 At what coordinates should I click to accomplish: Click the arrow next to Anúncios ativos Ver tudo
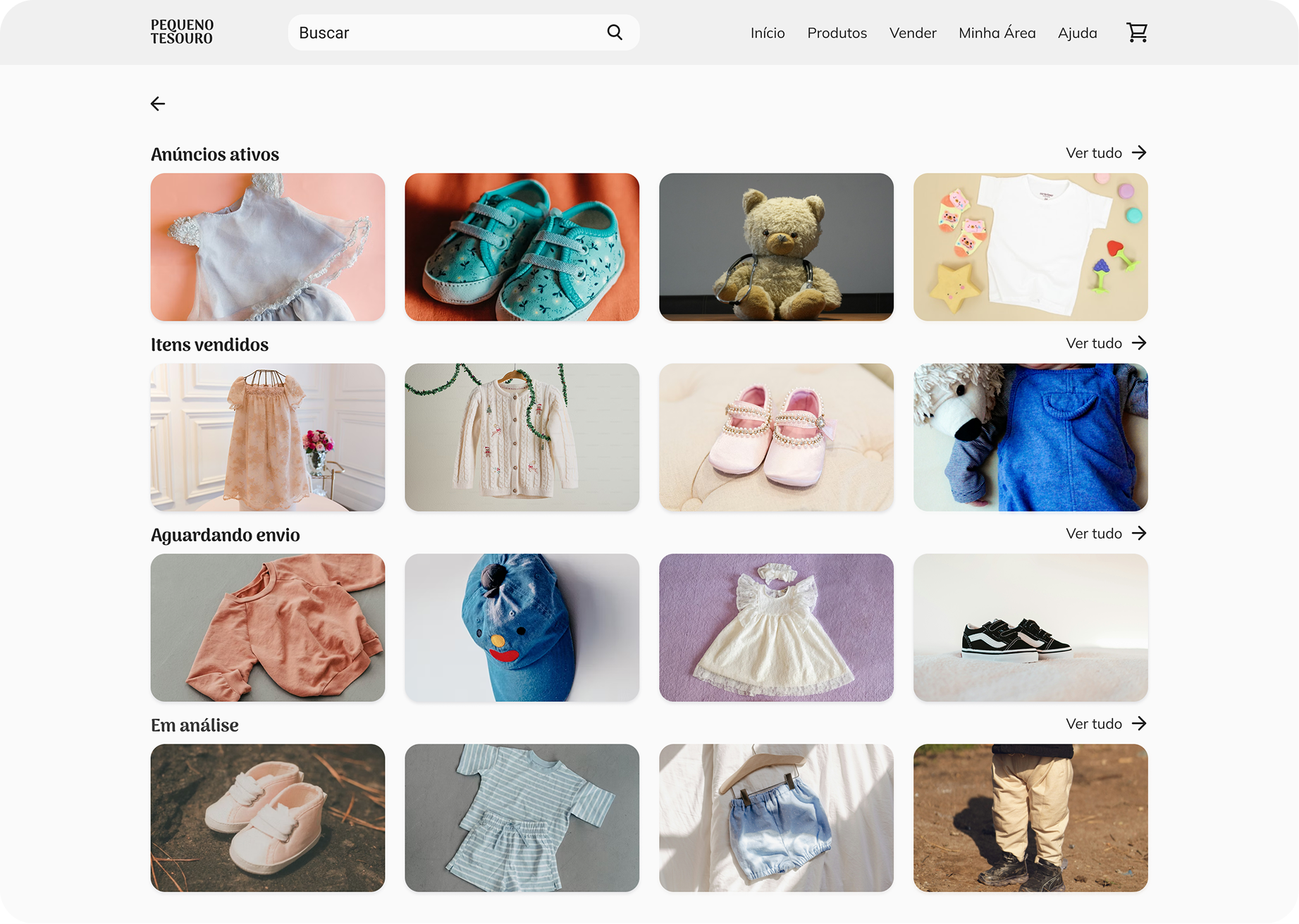tap(1139, 153)
